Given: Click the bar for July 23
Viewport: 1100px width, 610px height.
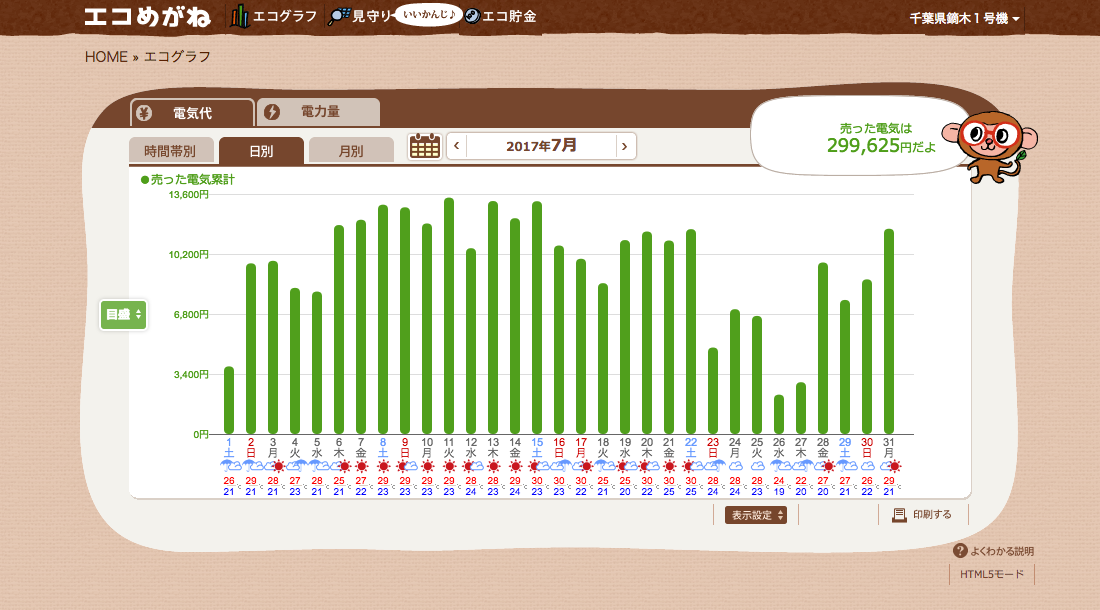Looking at the screenshot, I should (x=713, y=391).
